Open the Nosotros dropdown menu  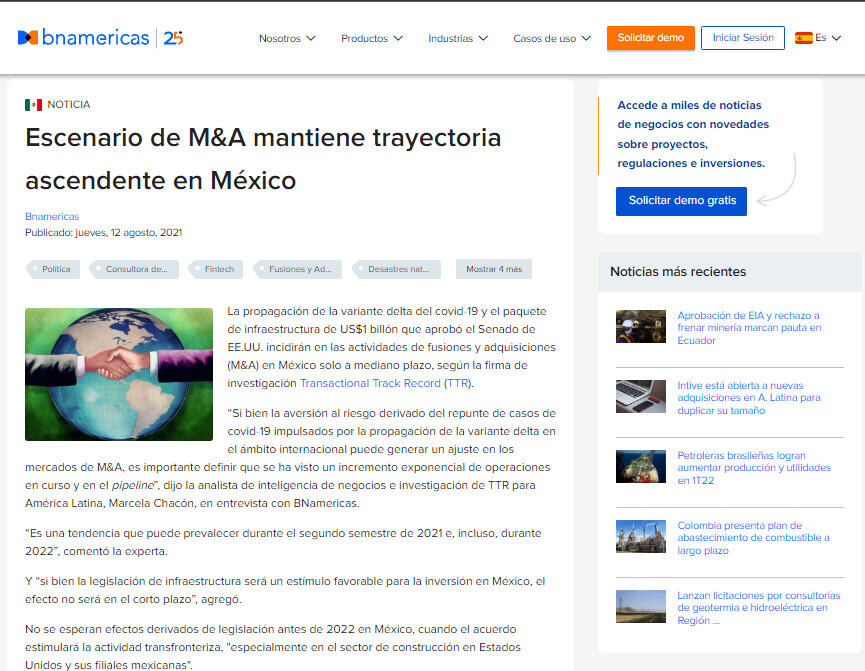pos(287,39)
